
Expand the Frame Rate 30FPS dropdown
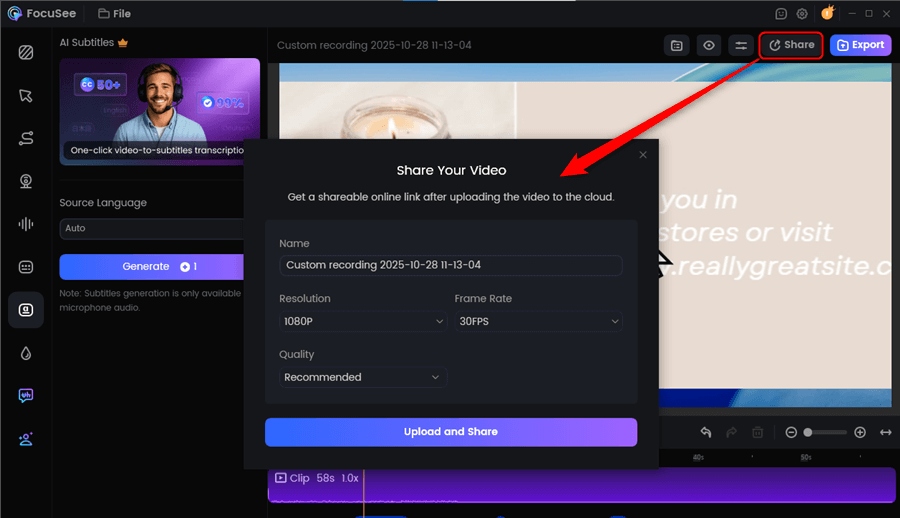(538, 321)
